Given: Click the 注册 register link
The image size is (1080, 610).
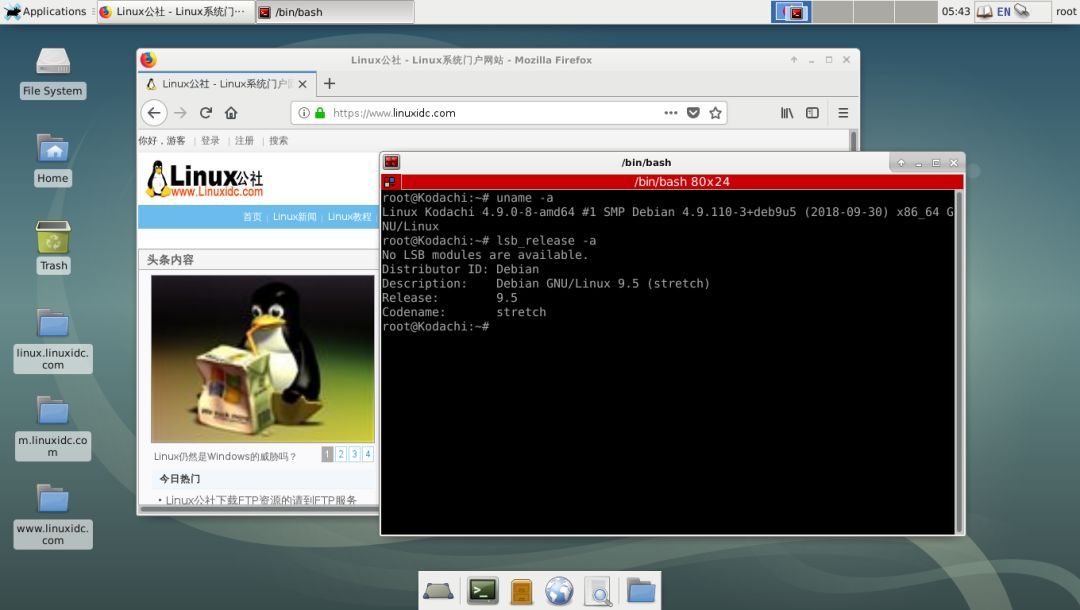Looking at the screenshot, I should coord(244,140).
